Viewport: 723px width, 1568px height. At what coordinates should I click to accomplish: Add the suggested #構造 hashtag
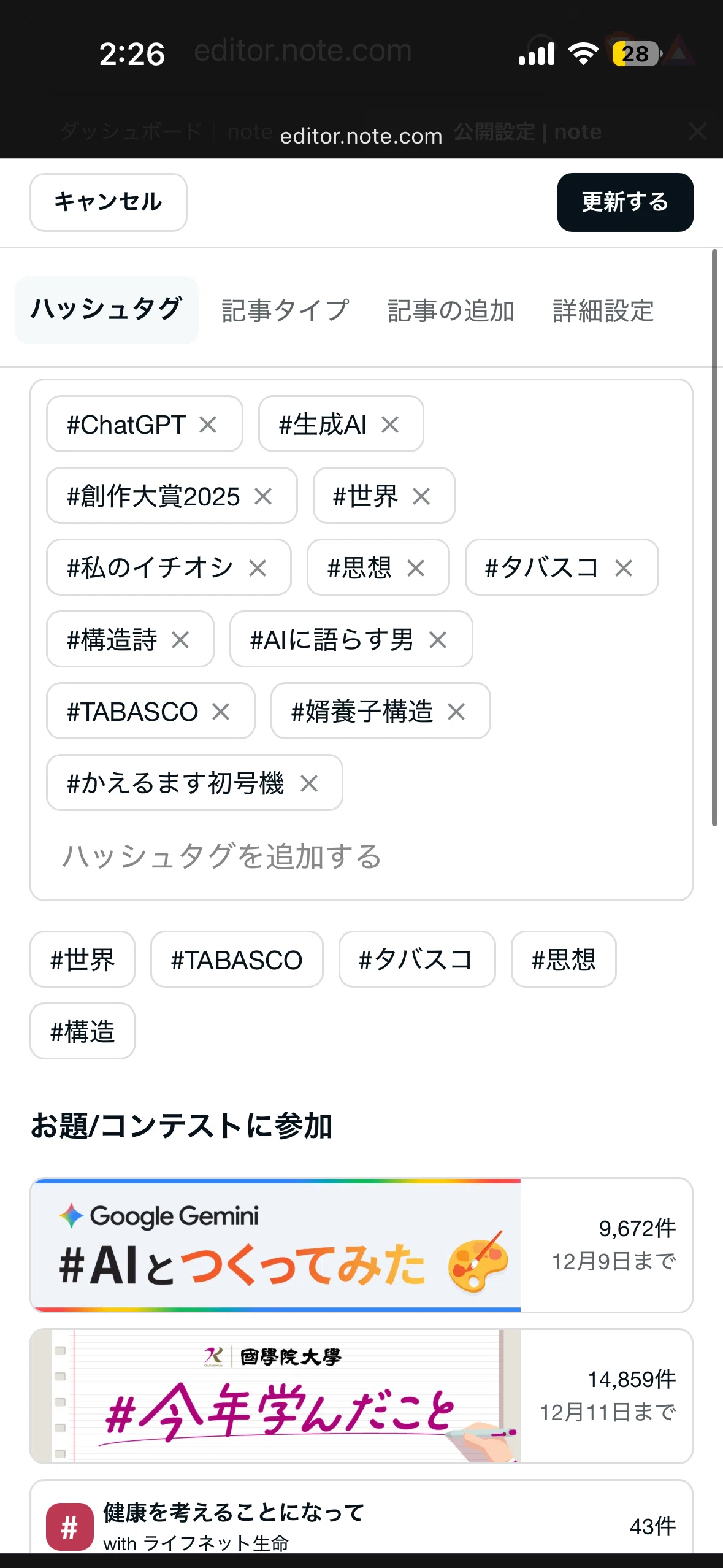tap(82, 1031)
